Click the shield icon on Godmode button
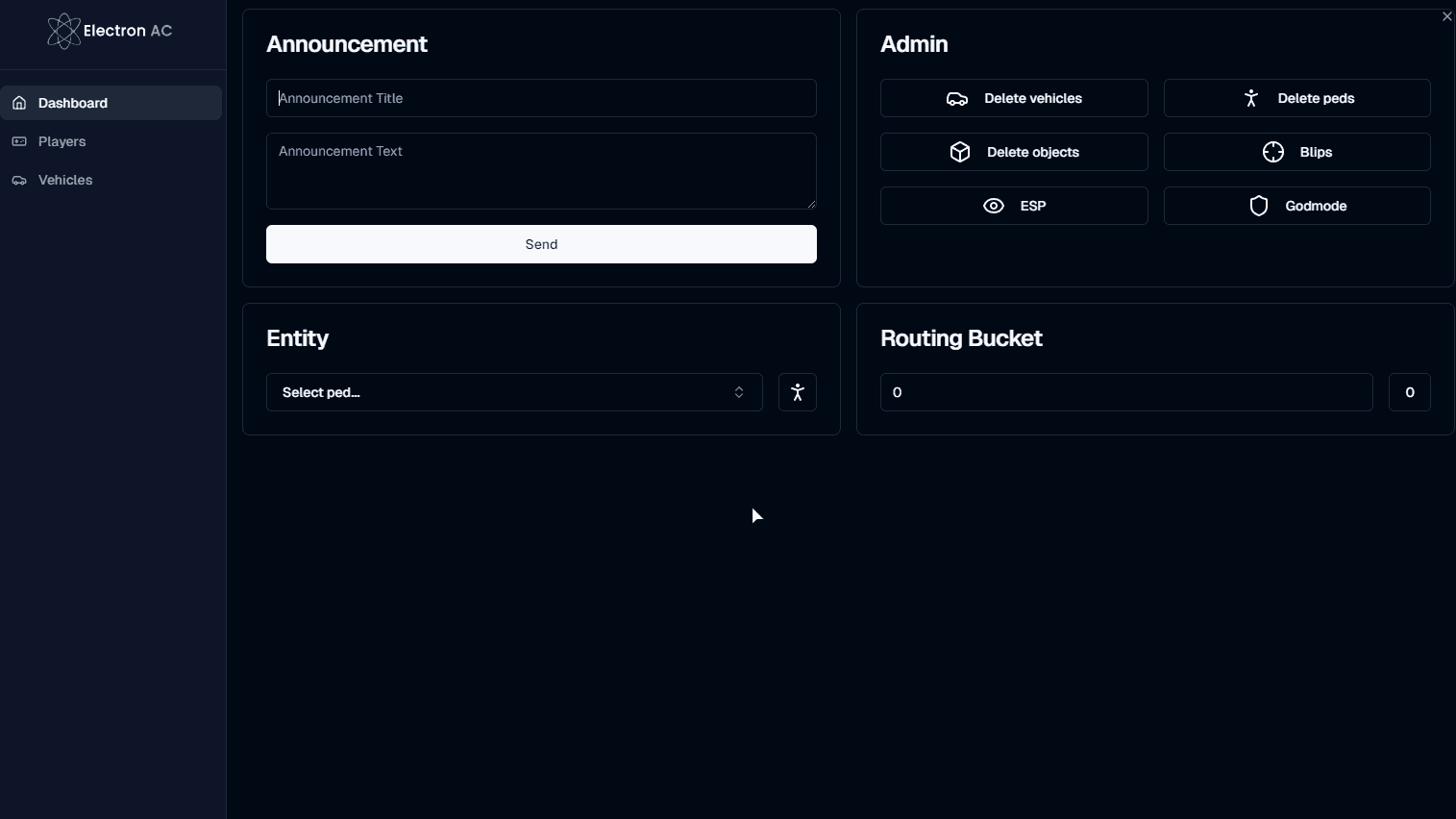1456x819 pixels. click(x=1259, y=206)
